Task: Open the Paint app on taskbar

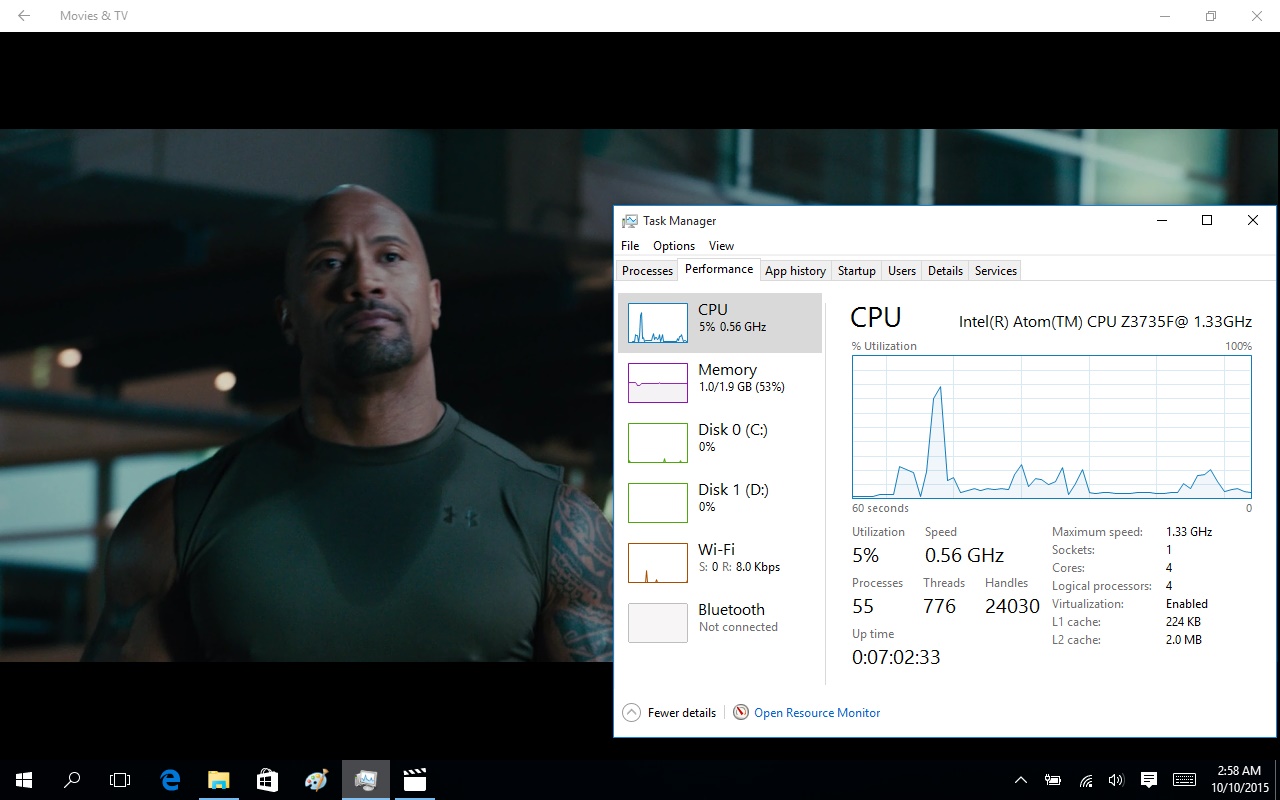Action: pos(316,780)
